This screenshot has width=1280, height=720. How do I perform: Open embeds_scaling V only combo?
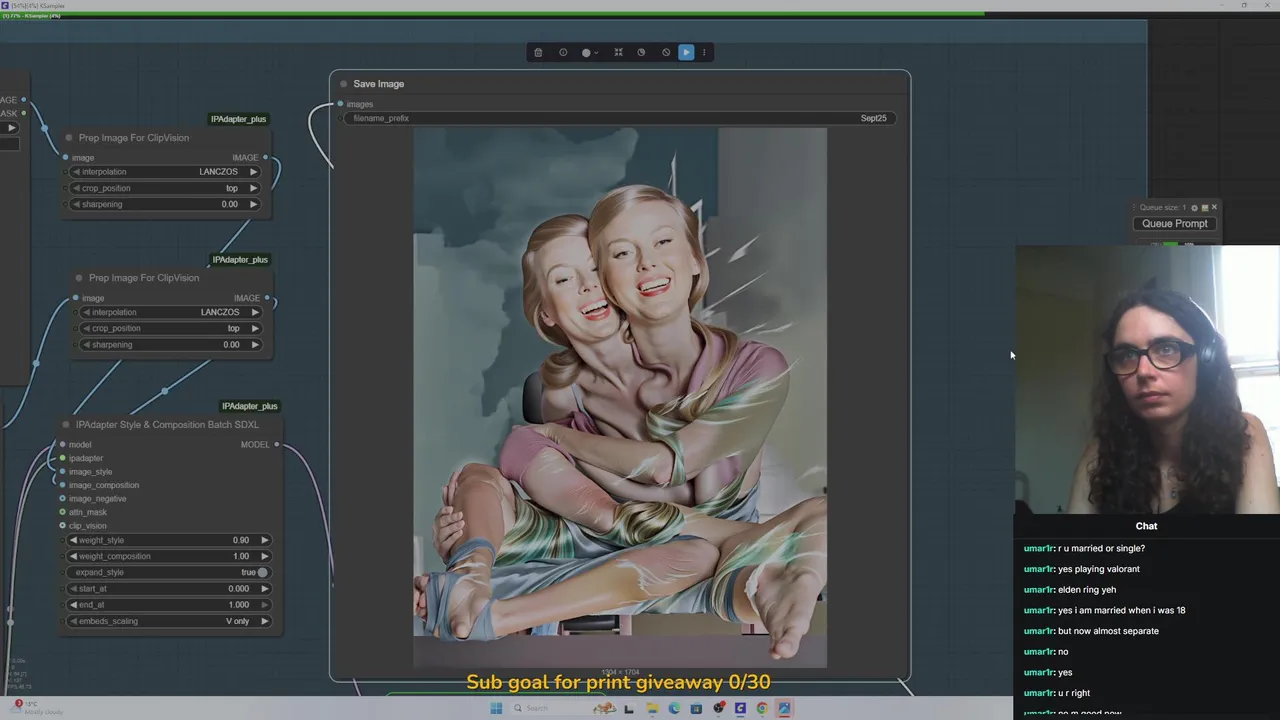click(x=169, y=621)
